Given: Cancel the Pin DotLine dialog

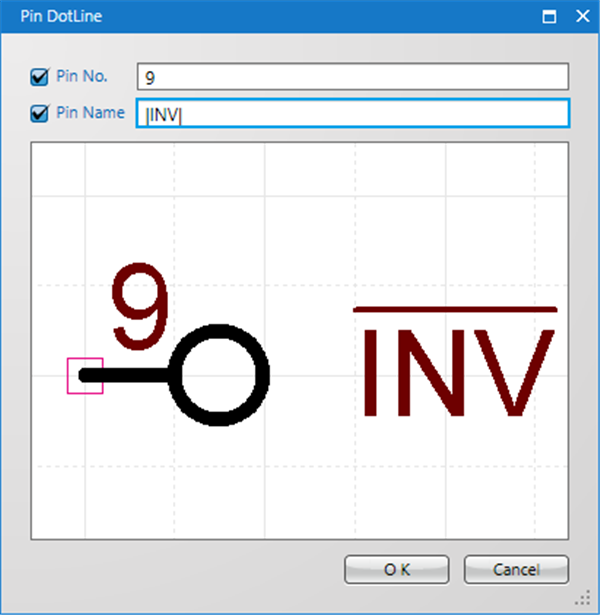Looking at the screenshot, I should [516, 569].
